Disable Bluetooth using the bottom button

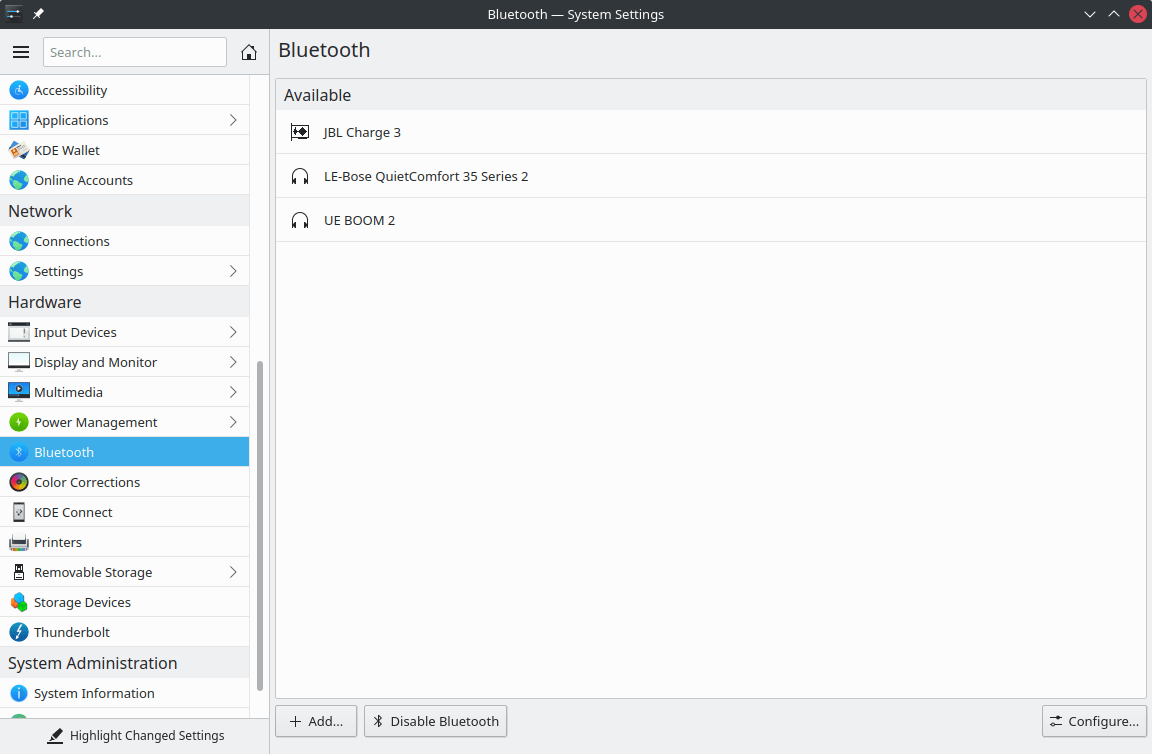(435, 721)
